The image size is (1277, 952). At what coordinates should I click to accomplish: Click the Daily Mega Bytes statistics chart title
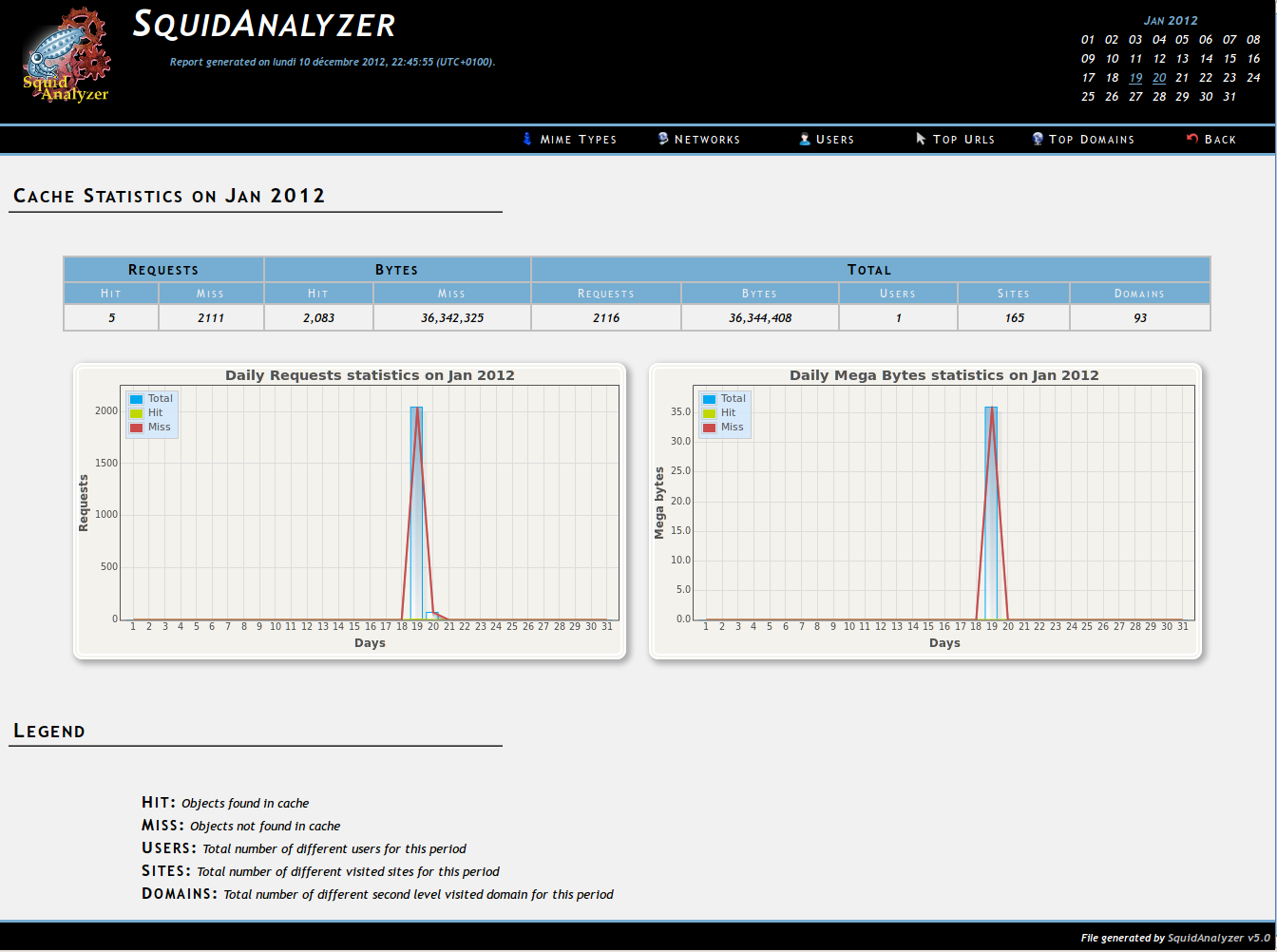click(x=944, y=375)
